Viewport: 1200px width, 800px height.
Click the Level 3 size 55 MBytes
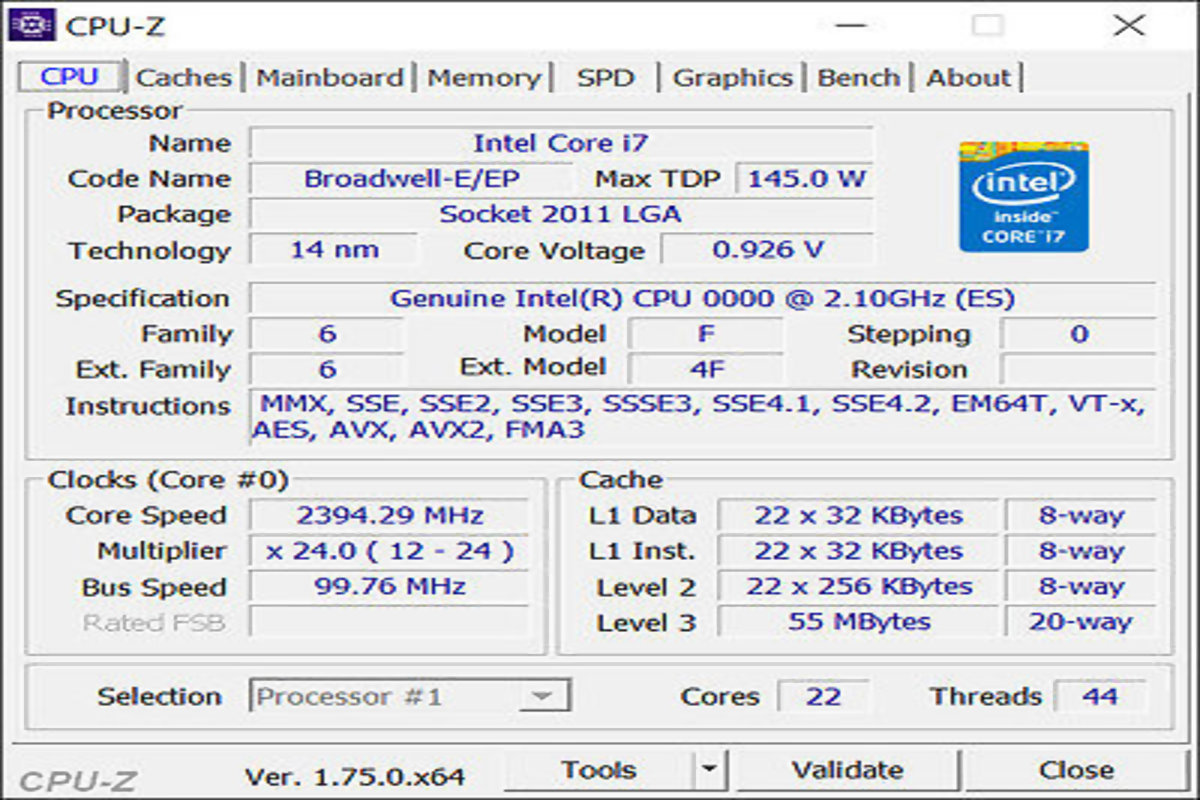858,622
